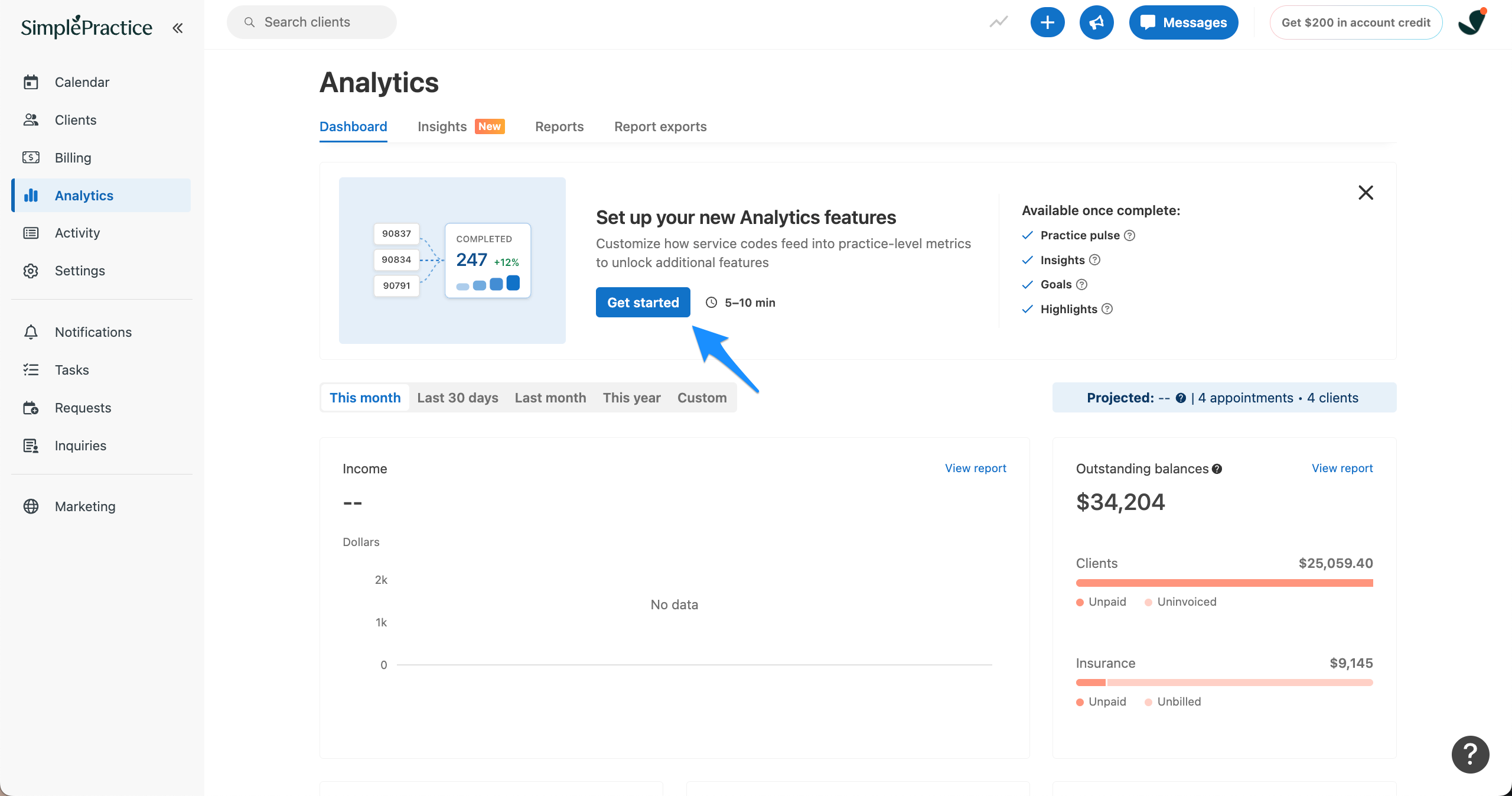
Task: Open the help question mark button
Action: click(1470, 754)
